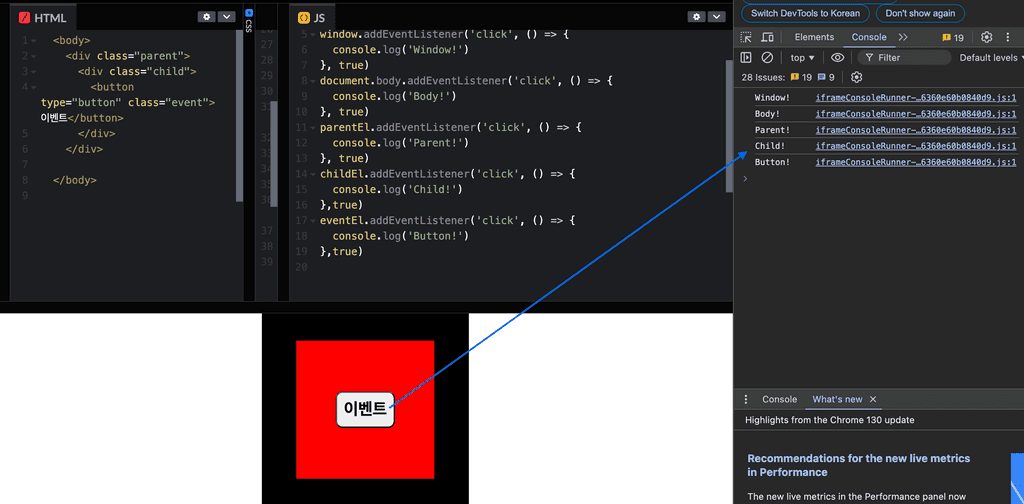
Task: Click the Parent! console message text
Action: coord(772,130)
